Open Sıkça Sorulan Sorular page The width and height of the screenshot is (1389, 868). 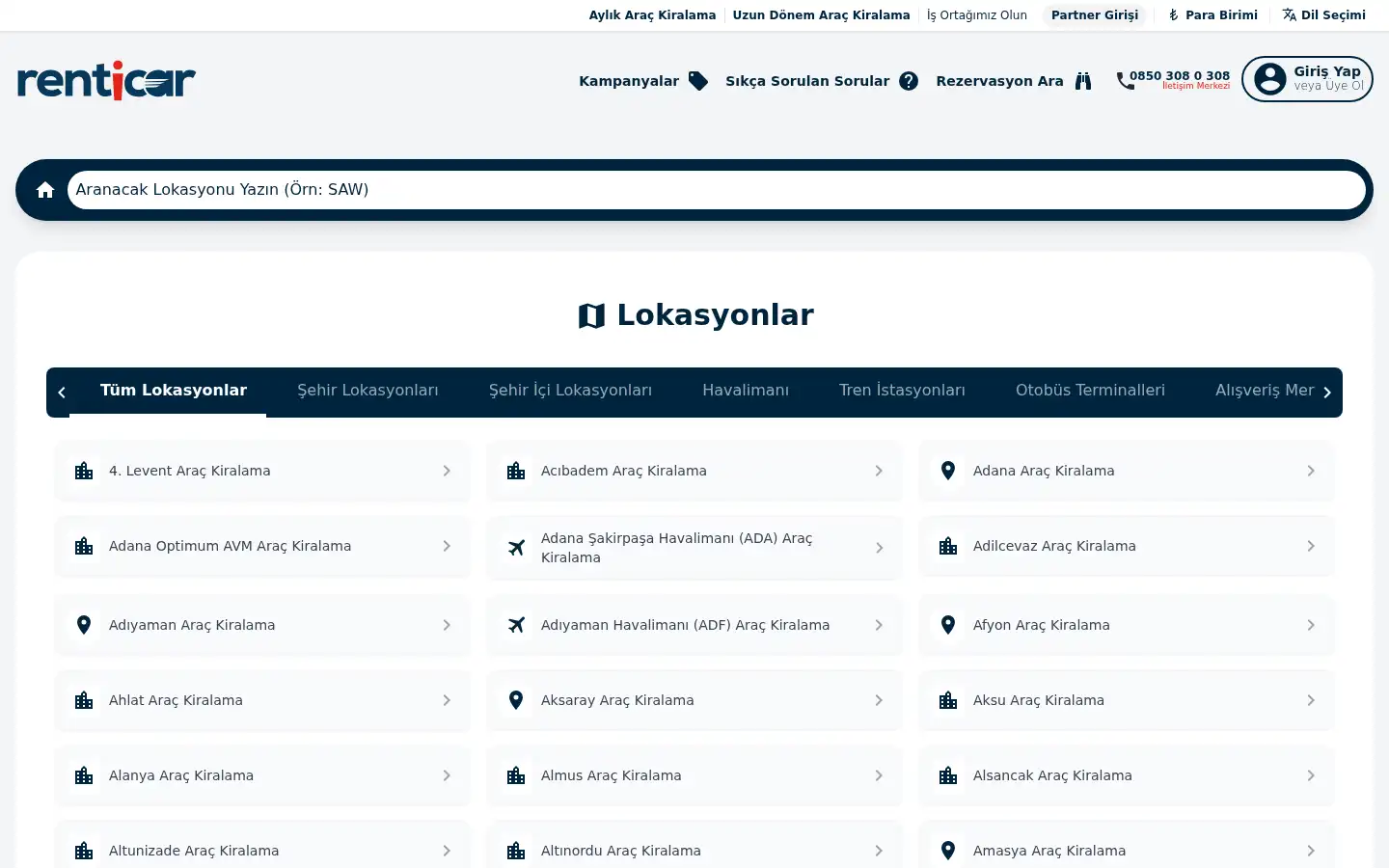click(x=807, y=81)
